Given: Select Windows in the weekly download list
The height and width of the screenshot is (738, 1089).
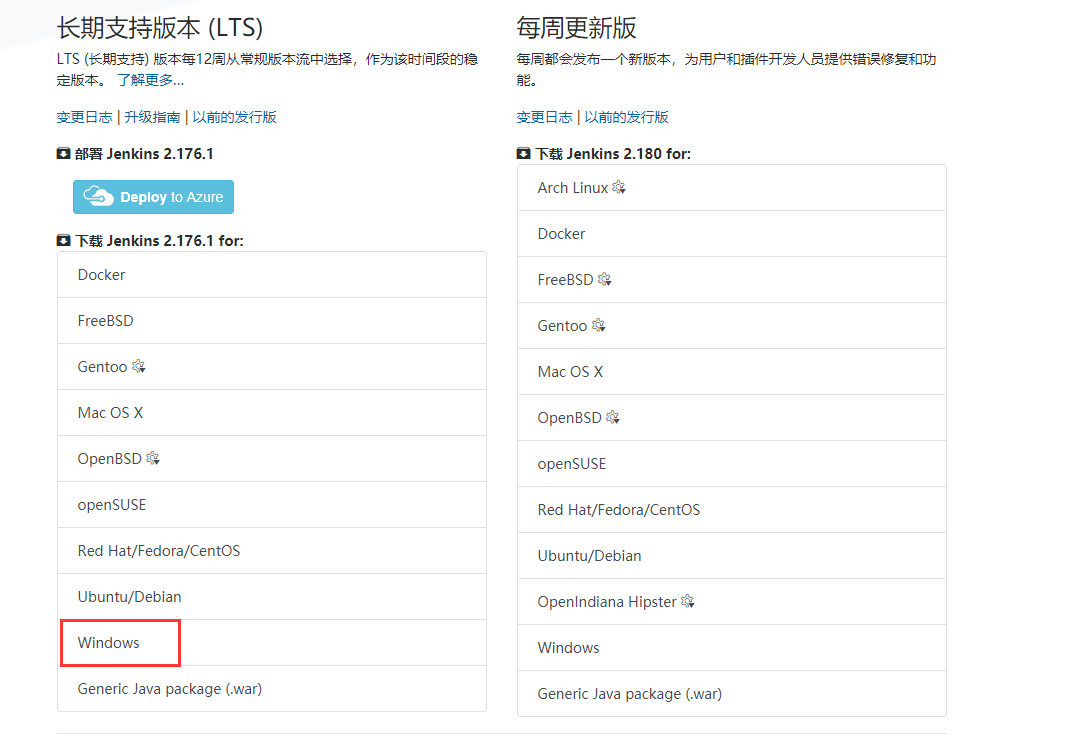Looking at the screenshot, I should [x=732, y=648].
